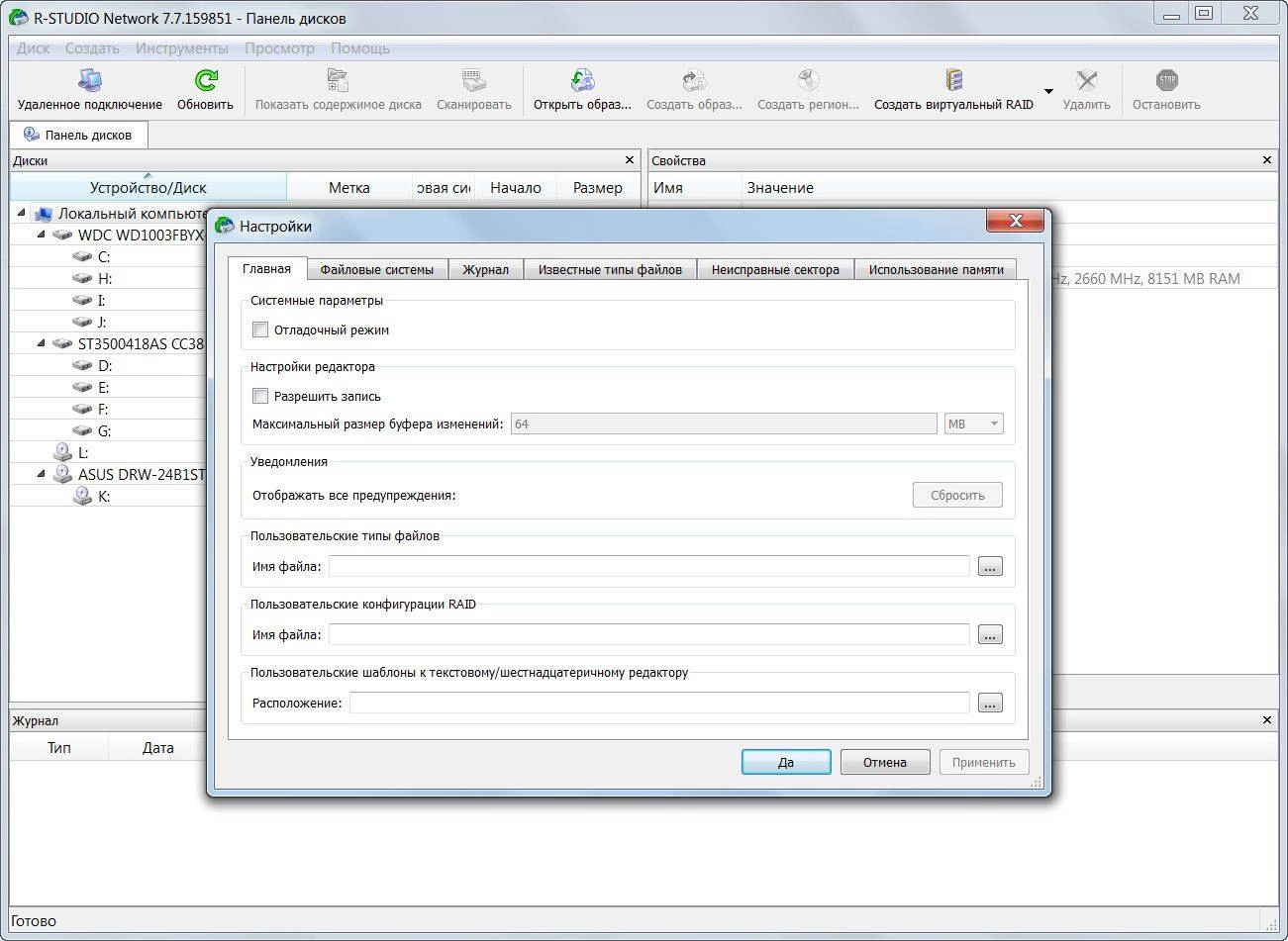Select the C: drive icon in tree

tap(82, 256)
